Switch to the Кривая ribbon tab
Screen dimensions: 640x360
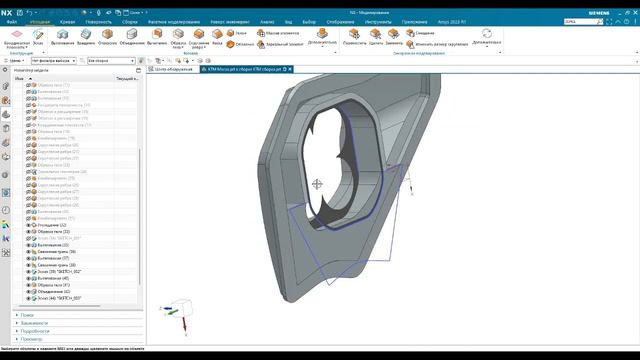click(x=67, y=22)
